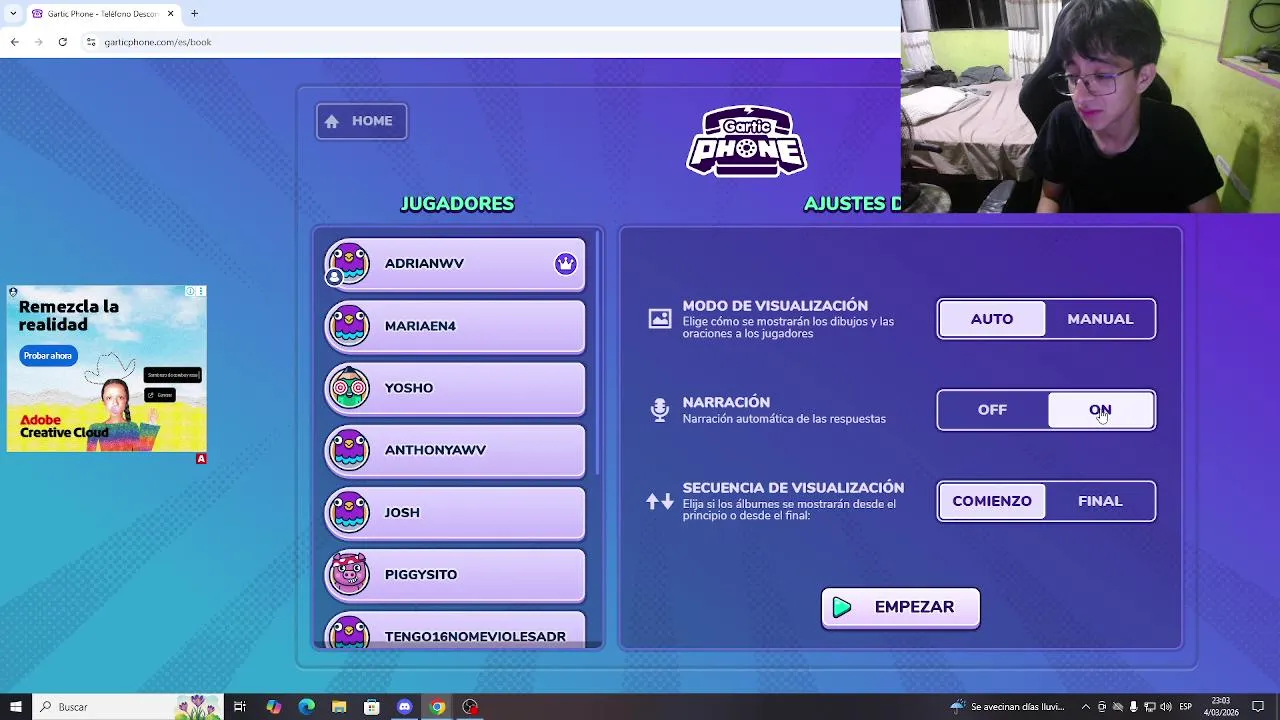Go to the HOME button
The height and width of the screenshot is (720, 1280).
pyautogui.click(x=361, y=121)
